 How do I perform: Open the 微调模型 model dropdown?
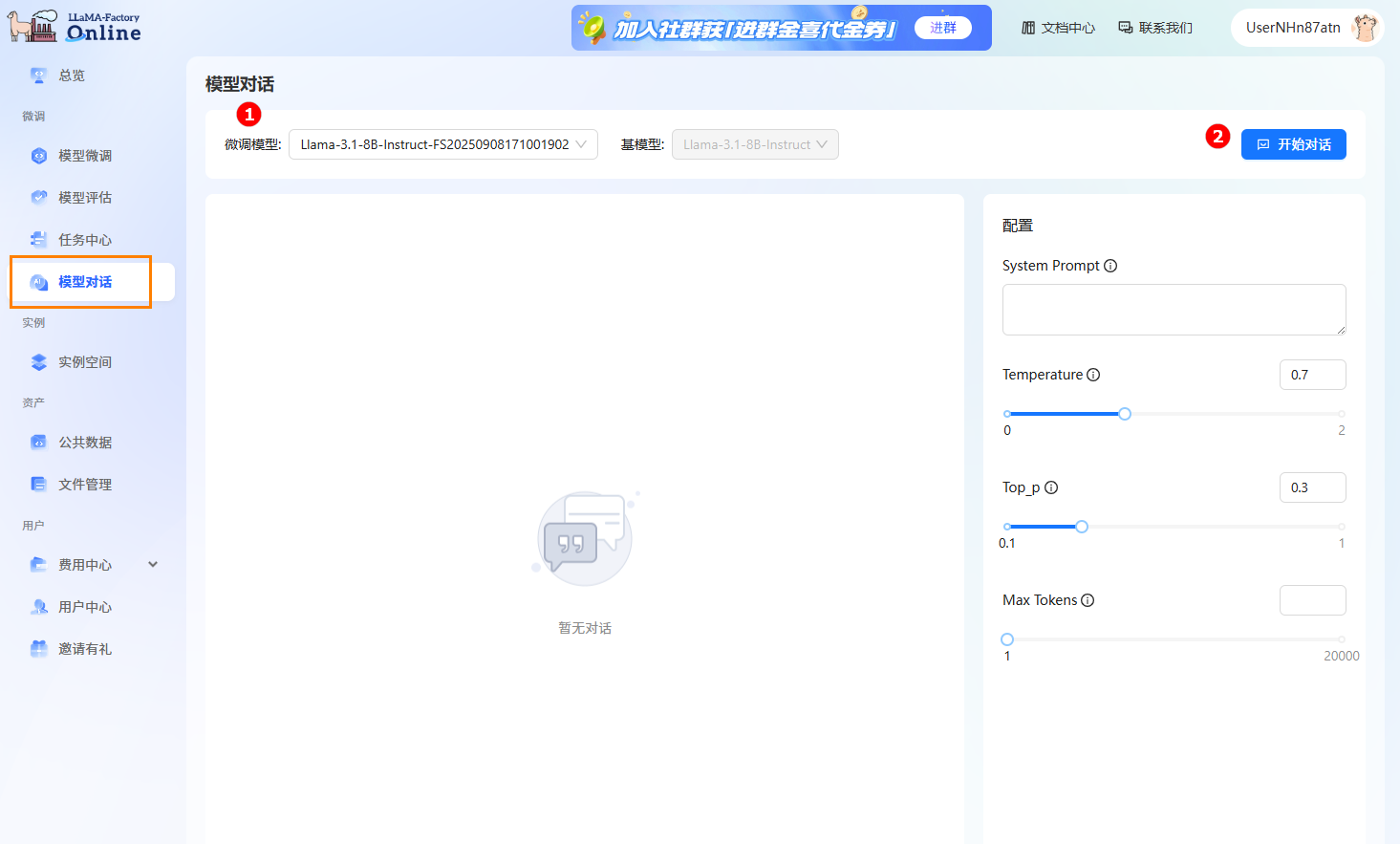pyautogui.click(x=442, y=144)
